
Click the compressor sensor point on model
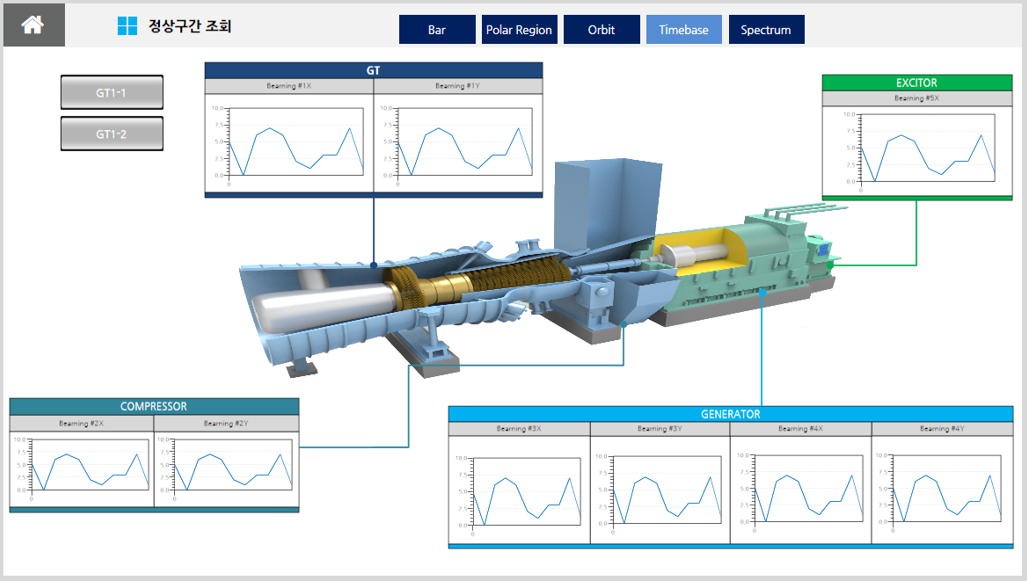[x=624, y=324]
